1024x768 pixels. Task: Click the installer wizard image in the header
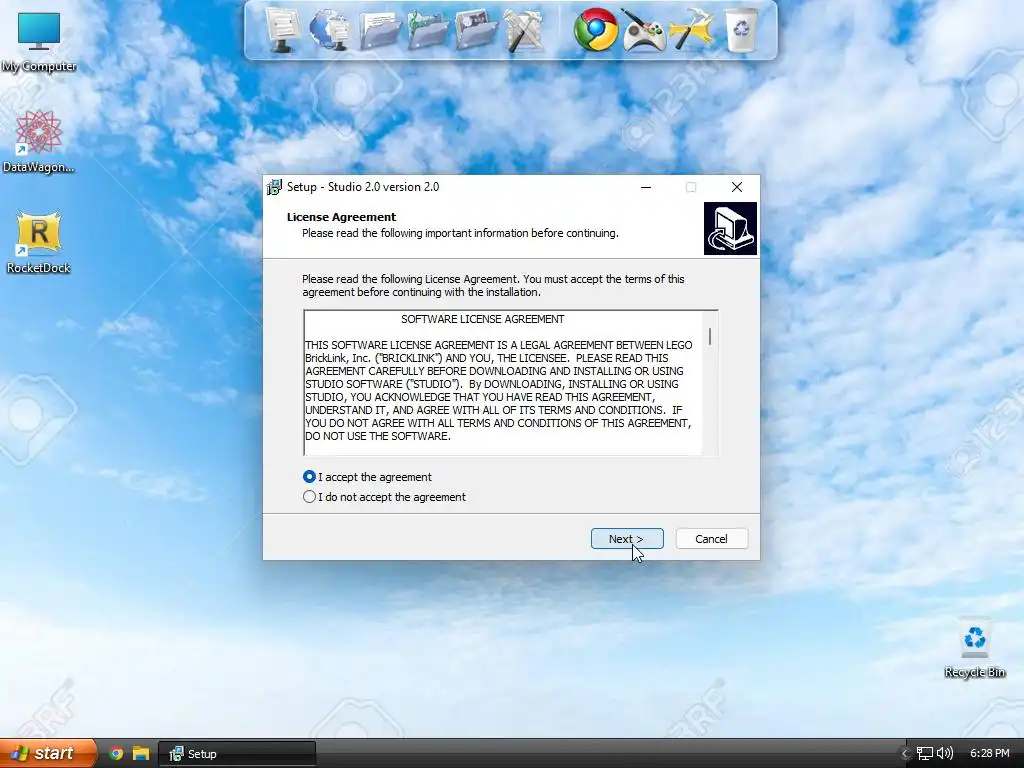point(730,228)
